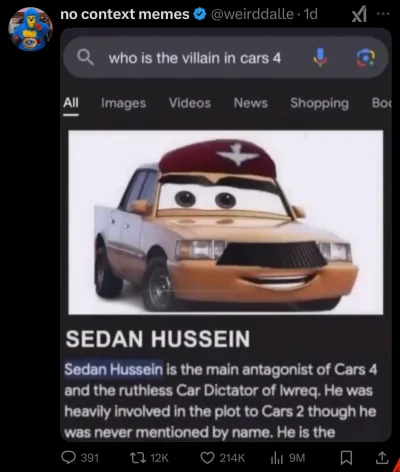400x472 pixels.
Task: Share the post via upload icon
Action: click(x=382, y=458)
